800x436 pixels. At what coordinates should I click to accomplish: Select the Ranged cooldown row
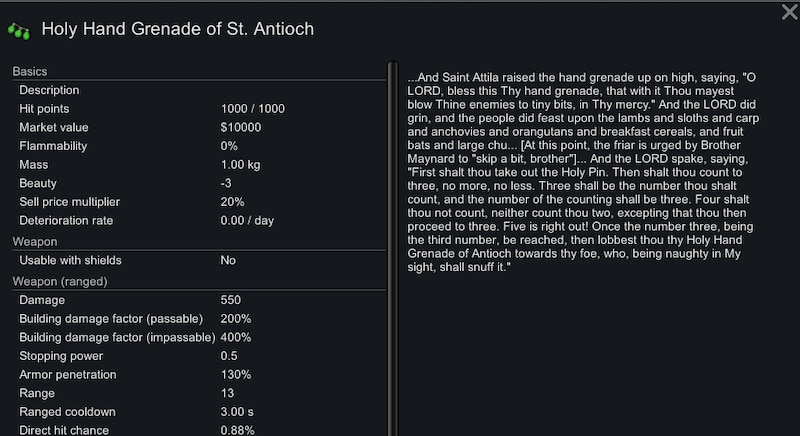[x=199, y=412]
